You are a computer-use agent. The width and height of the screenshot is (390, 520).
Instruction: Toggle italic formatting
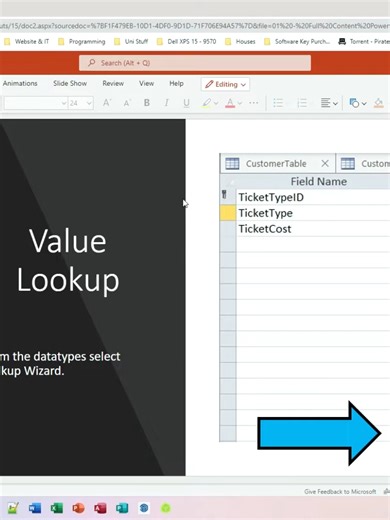point(166,103)
